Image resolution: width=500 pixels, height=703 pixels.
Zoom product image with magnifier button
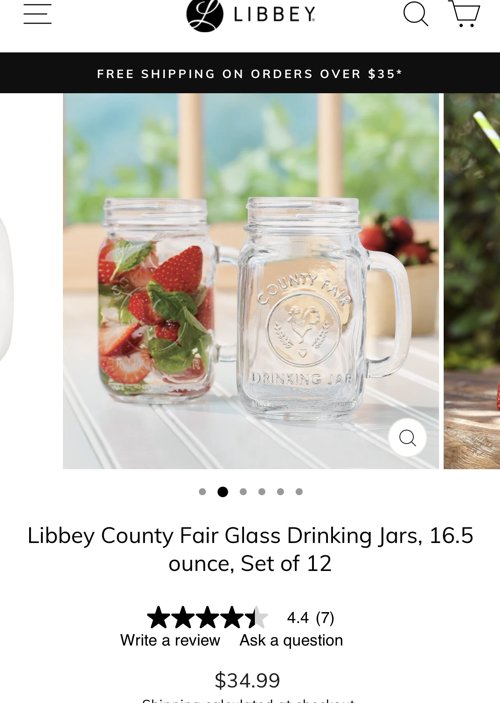click(407, 438)
